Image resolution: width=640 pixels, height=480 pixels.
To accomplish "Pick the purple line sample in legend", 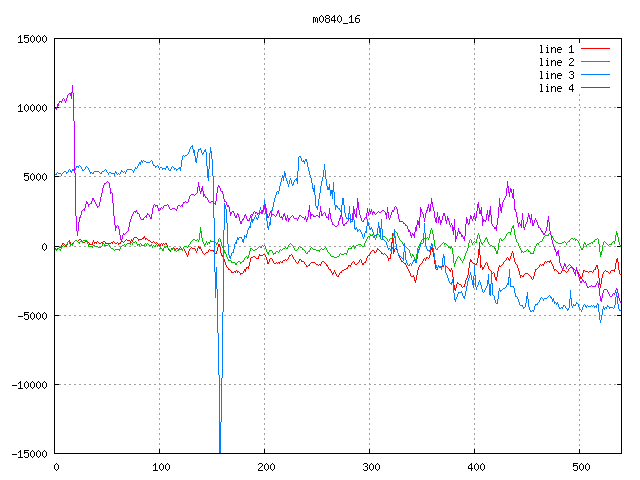I will [x=595, y=88].
